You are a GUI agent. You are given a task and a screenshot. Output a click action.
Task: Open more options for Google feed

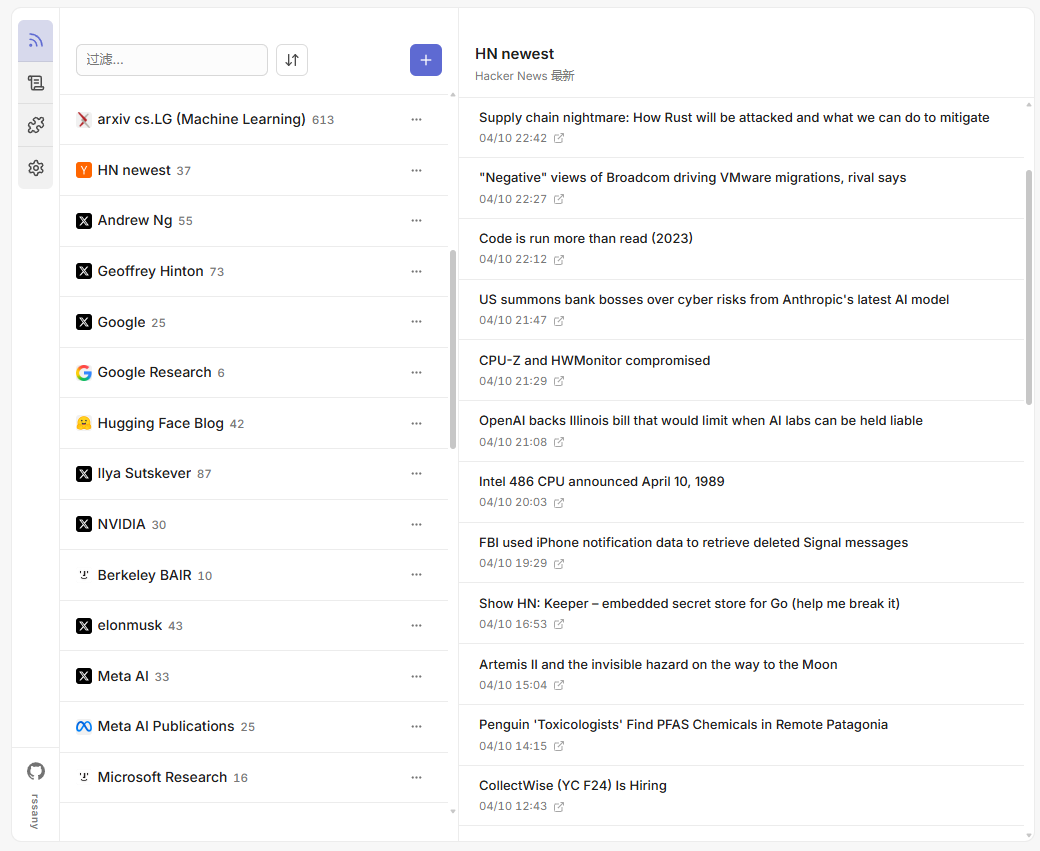417,322
